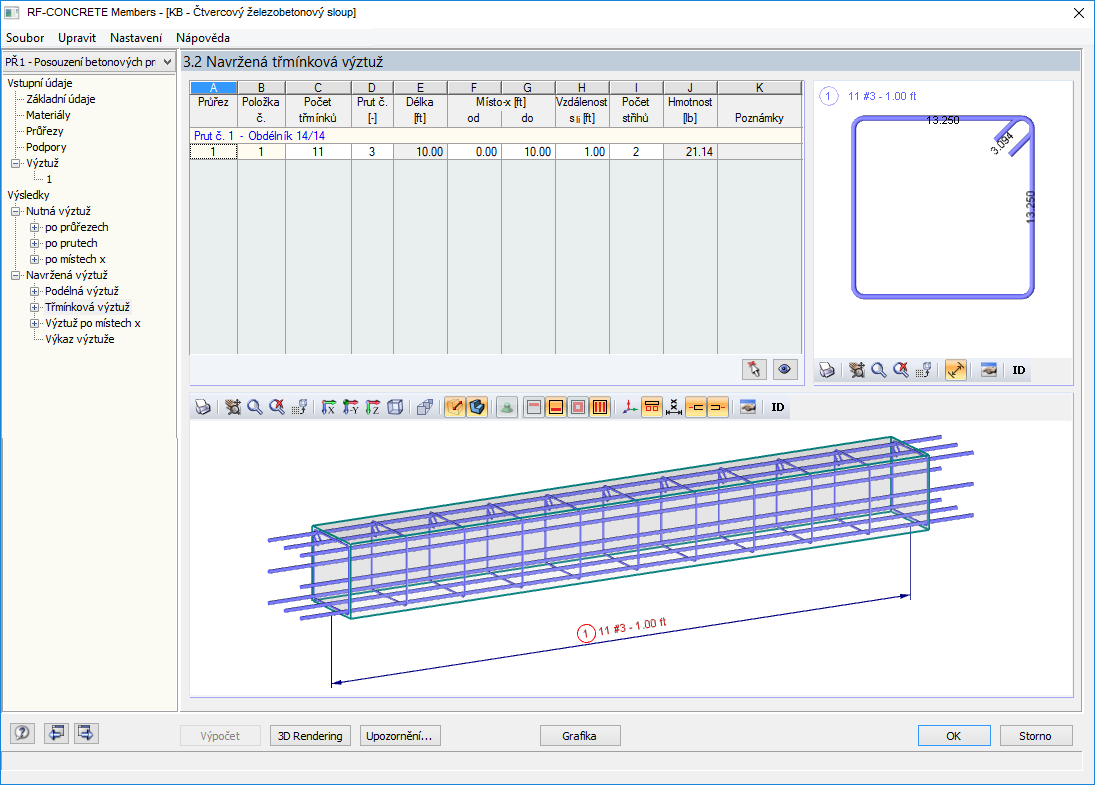Image resolution: width=1095 pixels, height=785 pixels.
Task: Expand the Třmínková výztuž tree node
Action: click(34, 307)
